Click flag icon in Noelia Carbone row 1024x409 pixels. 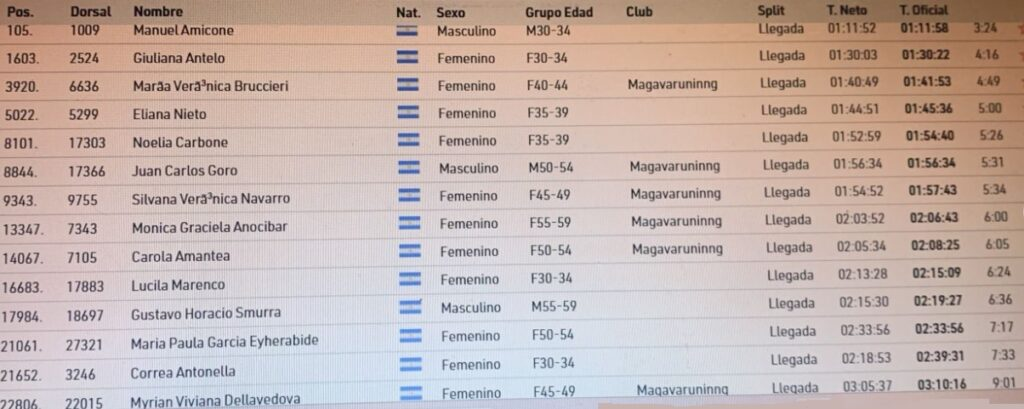pyautogui.click(x=408, y=140)
